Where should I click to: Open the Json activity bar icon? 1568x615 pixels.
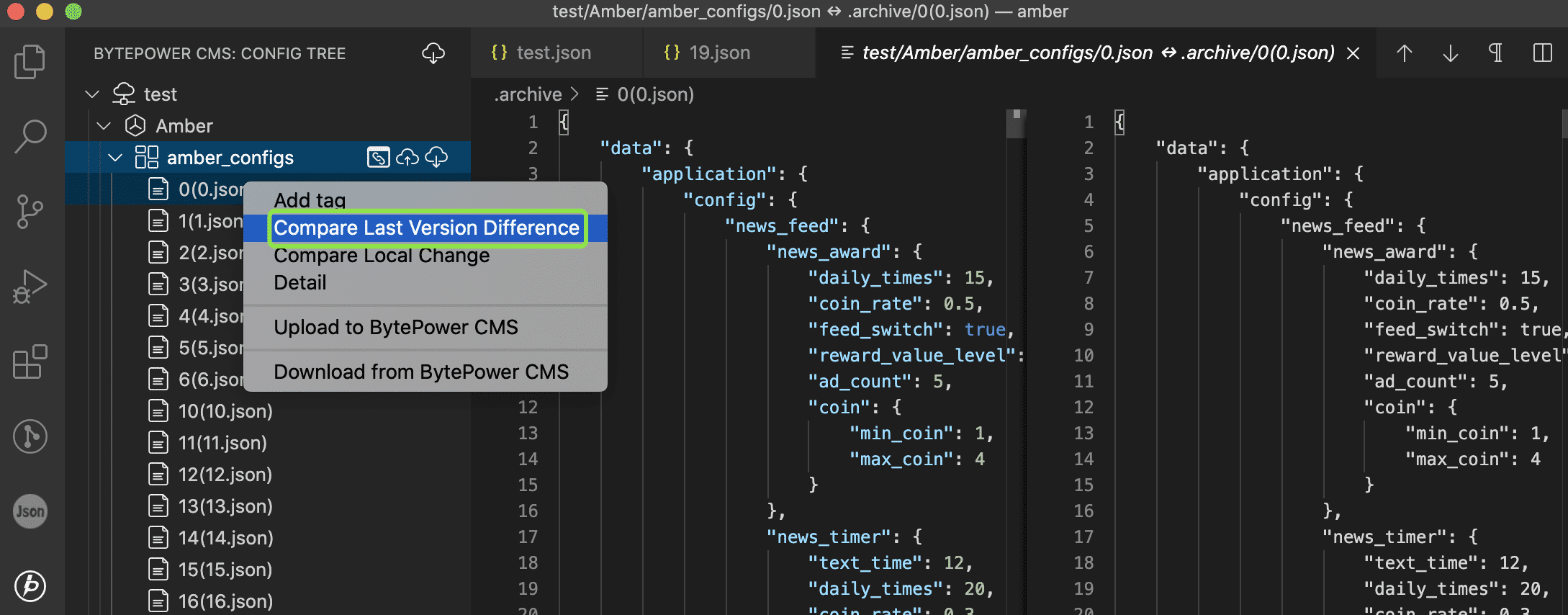coord(30,511)
